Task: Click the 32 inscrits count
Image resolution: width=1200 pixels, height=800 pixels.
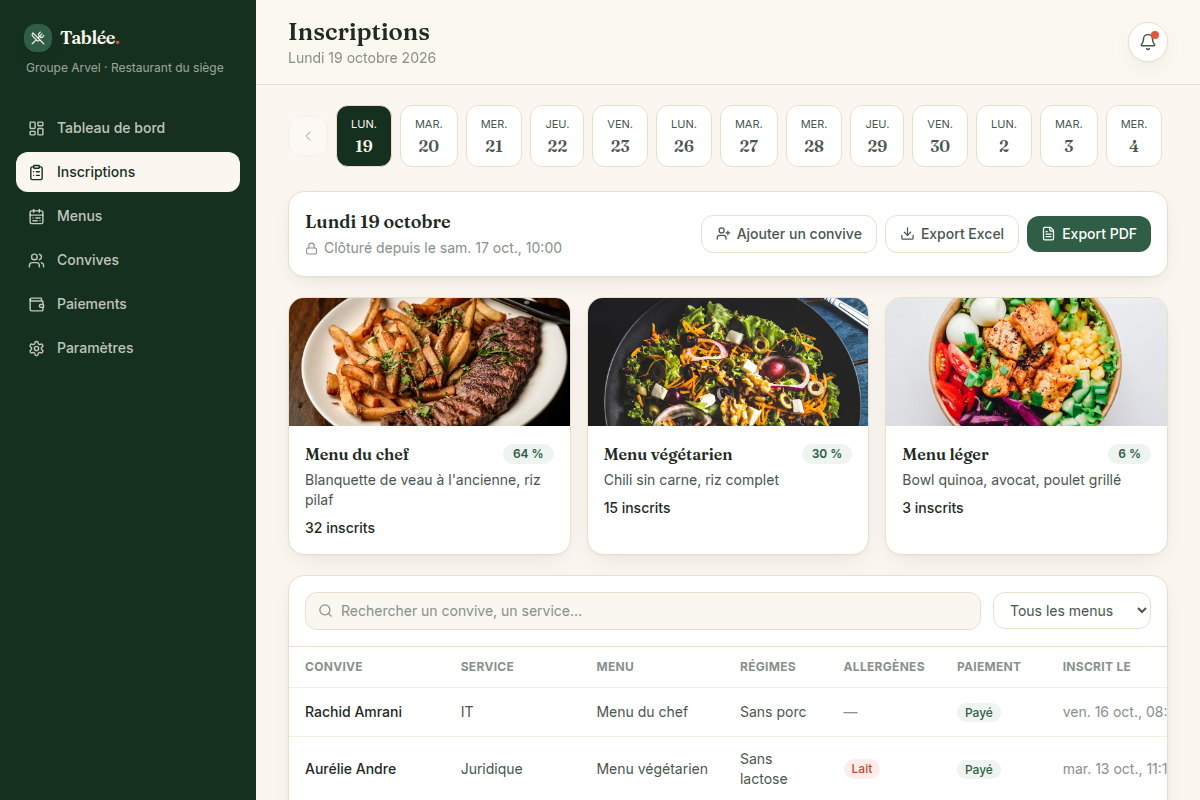Action: pos(340,528)
